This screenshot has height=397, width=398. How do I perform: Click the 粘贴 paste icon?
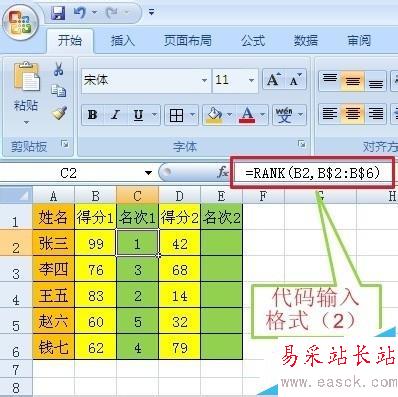(x=26, y=77)
